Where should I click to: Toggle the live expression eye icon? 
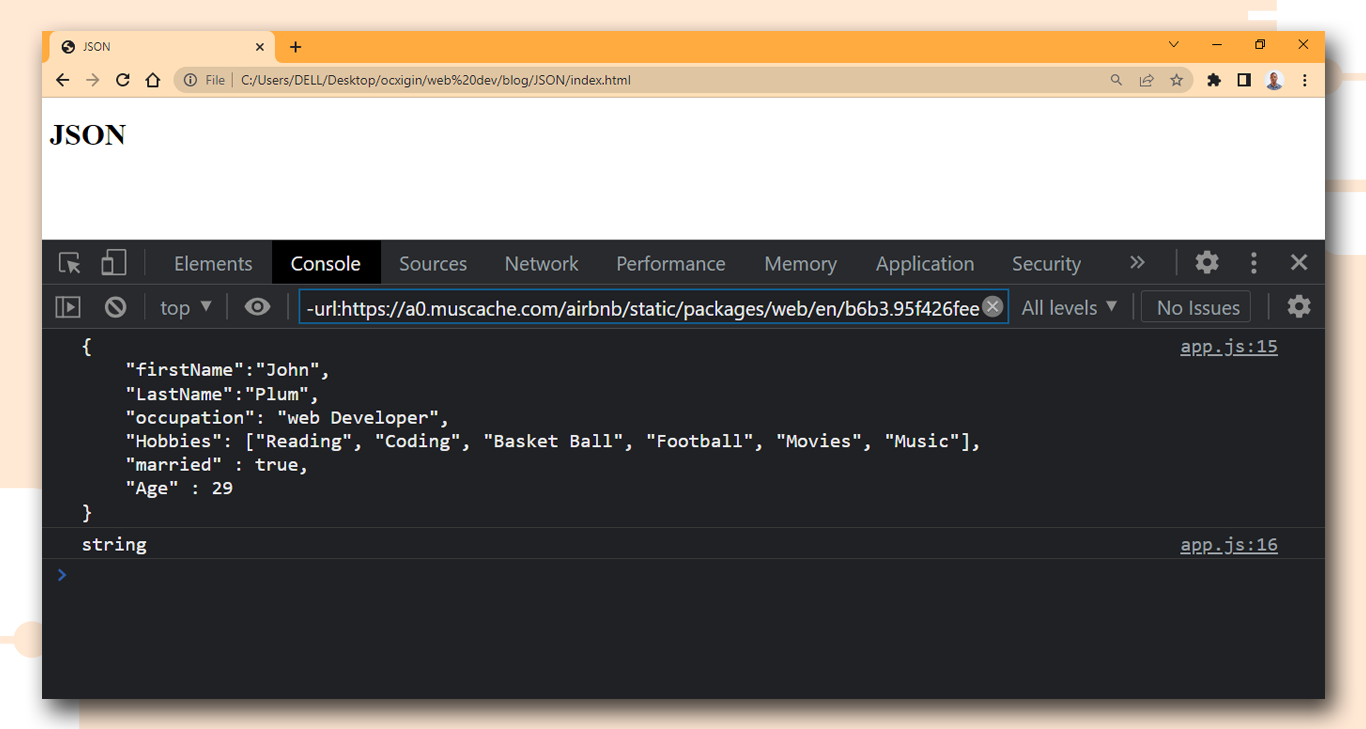(257, 307)
